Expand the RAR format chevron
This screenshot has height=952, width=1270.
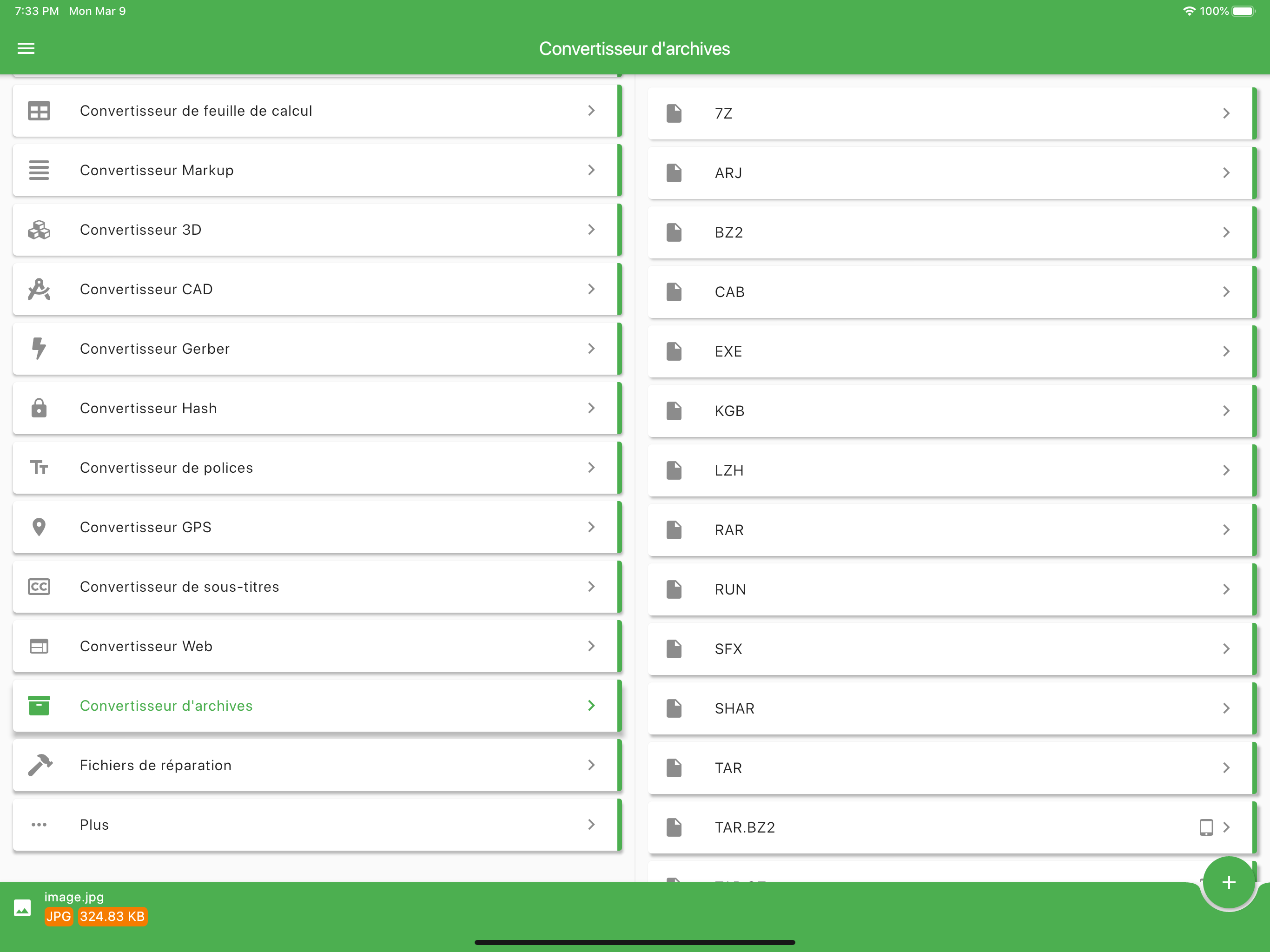coord(1226,530)
